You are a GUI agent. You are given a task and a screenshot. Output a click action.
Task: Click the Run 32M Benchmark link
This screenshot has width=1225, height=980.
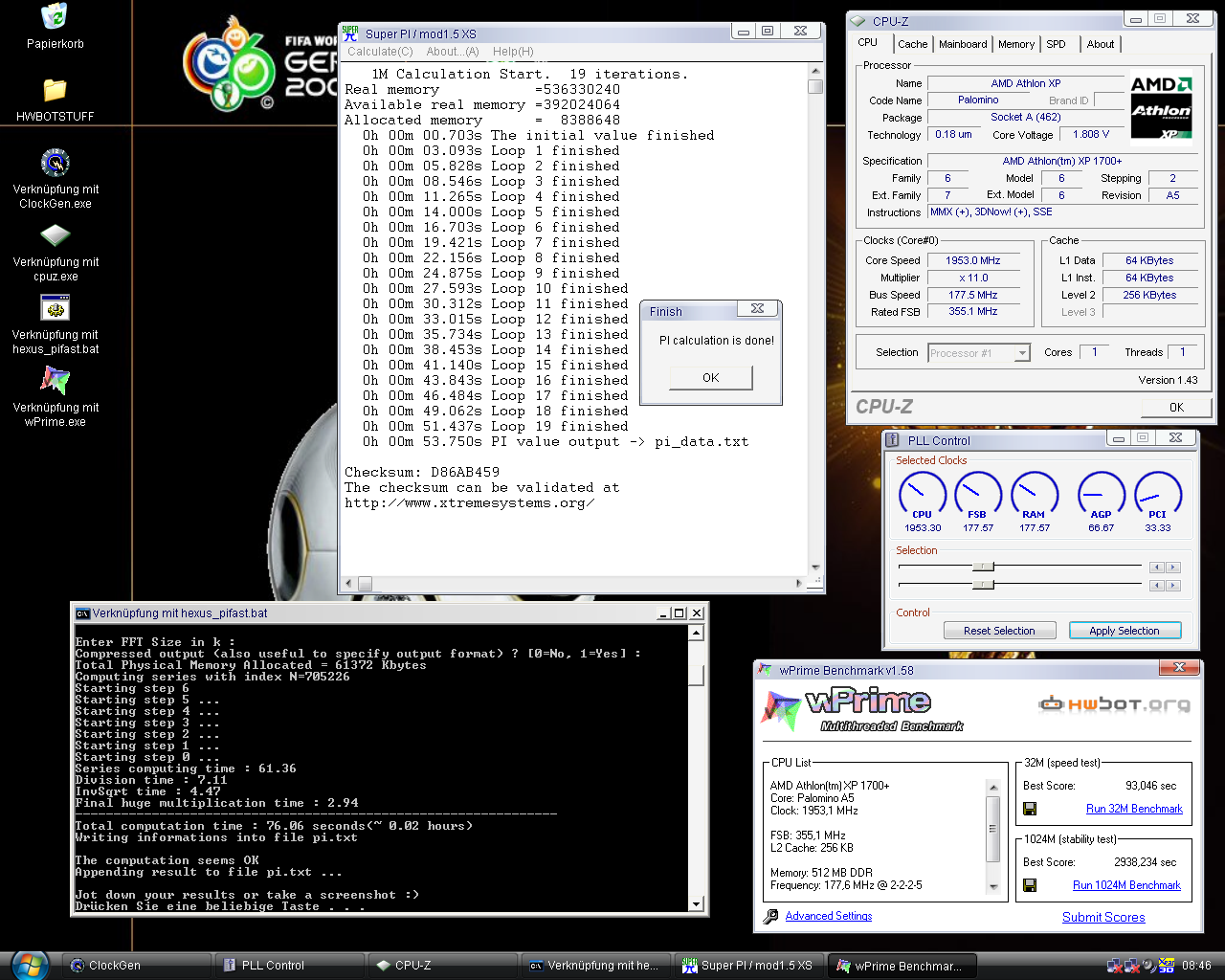(x=1134, y=809)
